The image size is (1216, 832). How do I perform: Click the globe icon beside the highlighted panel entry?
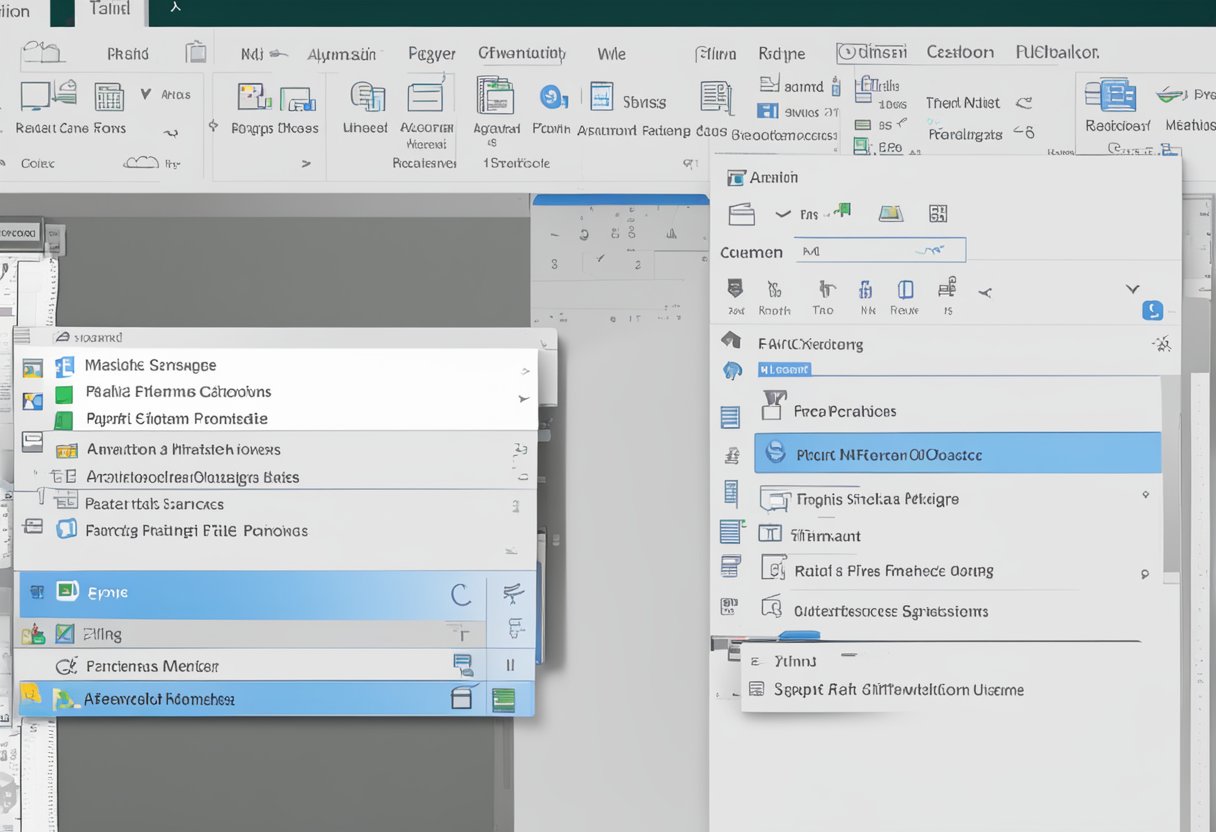[x=775, y=455]
